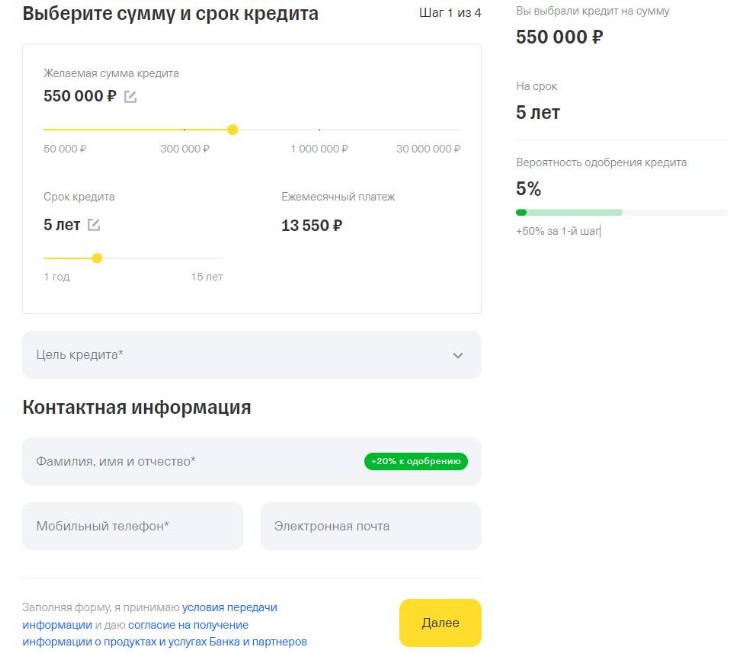Click the 1 год term label
738x652 pixels.
pos(57,277)
